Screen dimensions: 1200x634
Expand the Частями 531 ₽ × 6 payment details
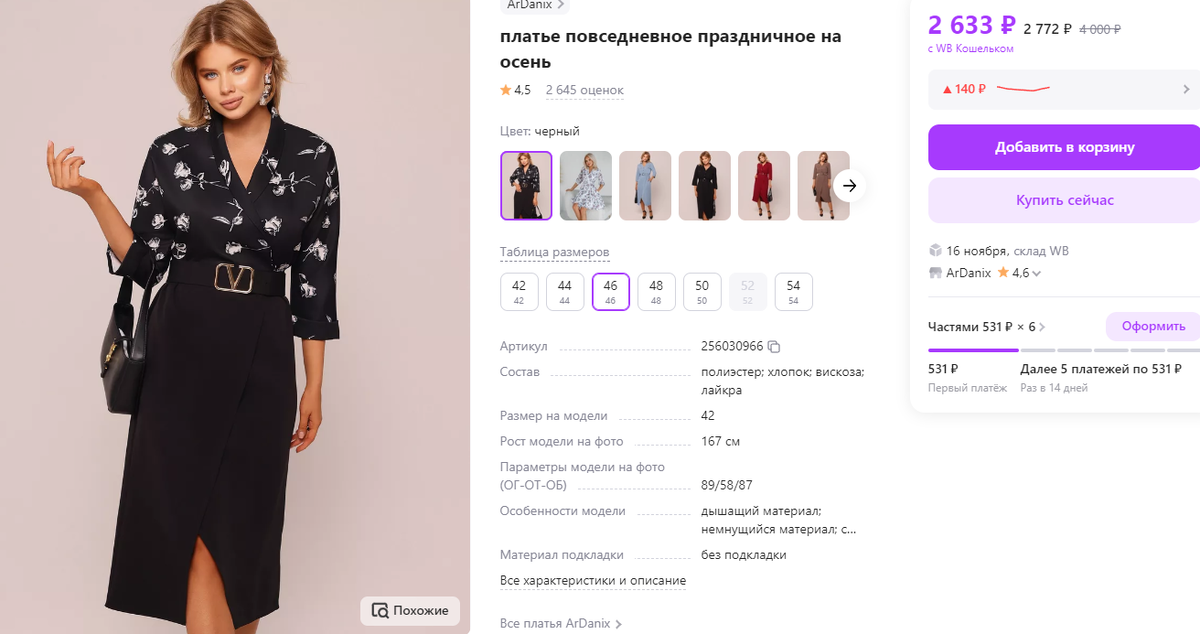point(1041,326)
